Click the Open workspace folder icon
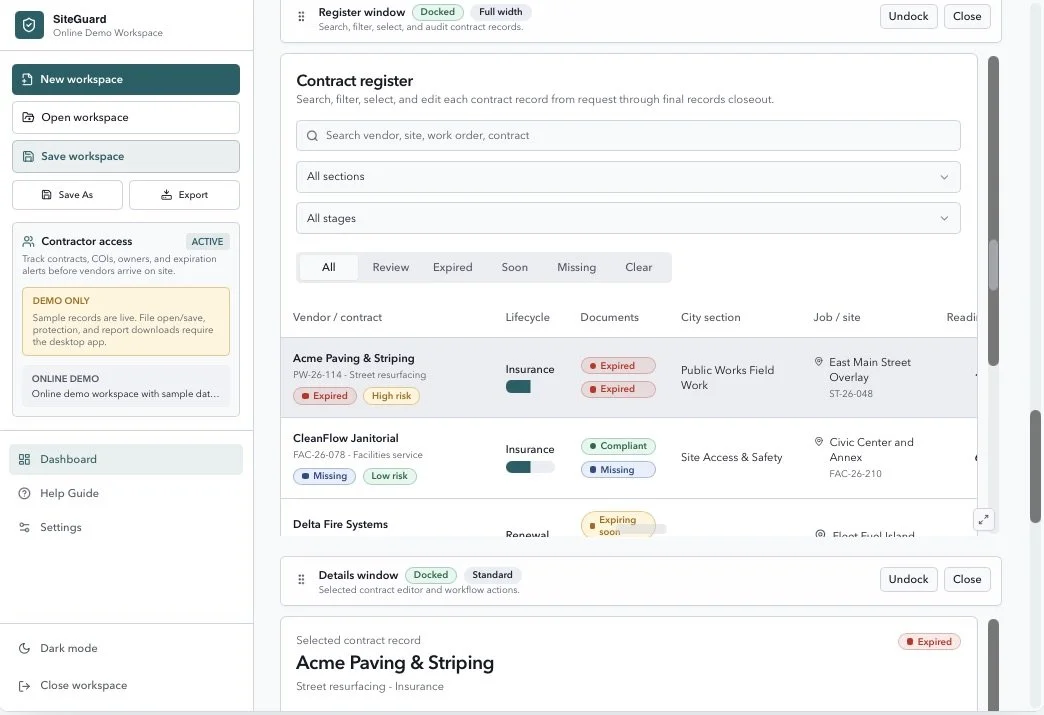Image resolution: width=1044 pixels, height=715 pixels. (28, 117)
